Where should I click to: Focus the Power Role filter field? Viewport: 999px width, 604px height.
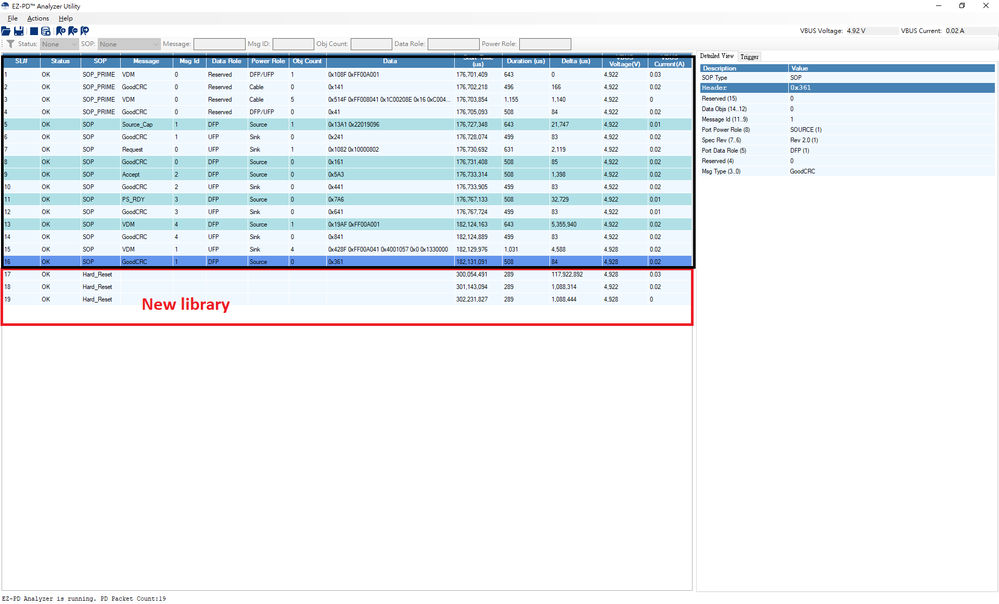pos(545,44)
